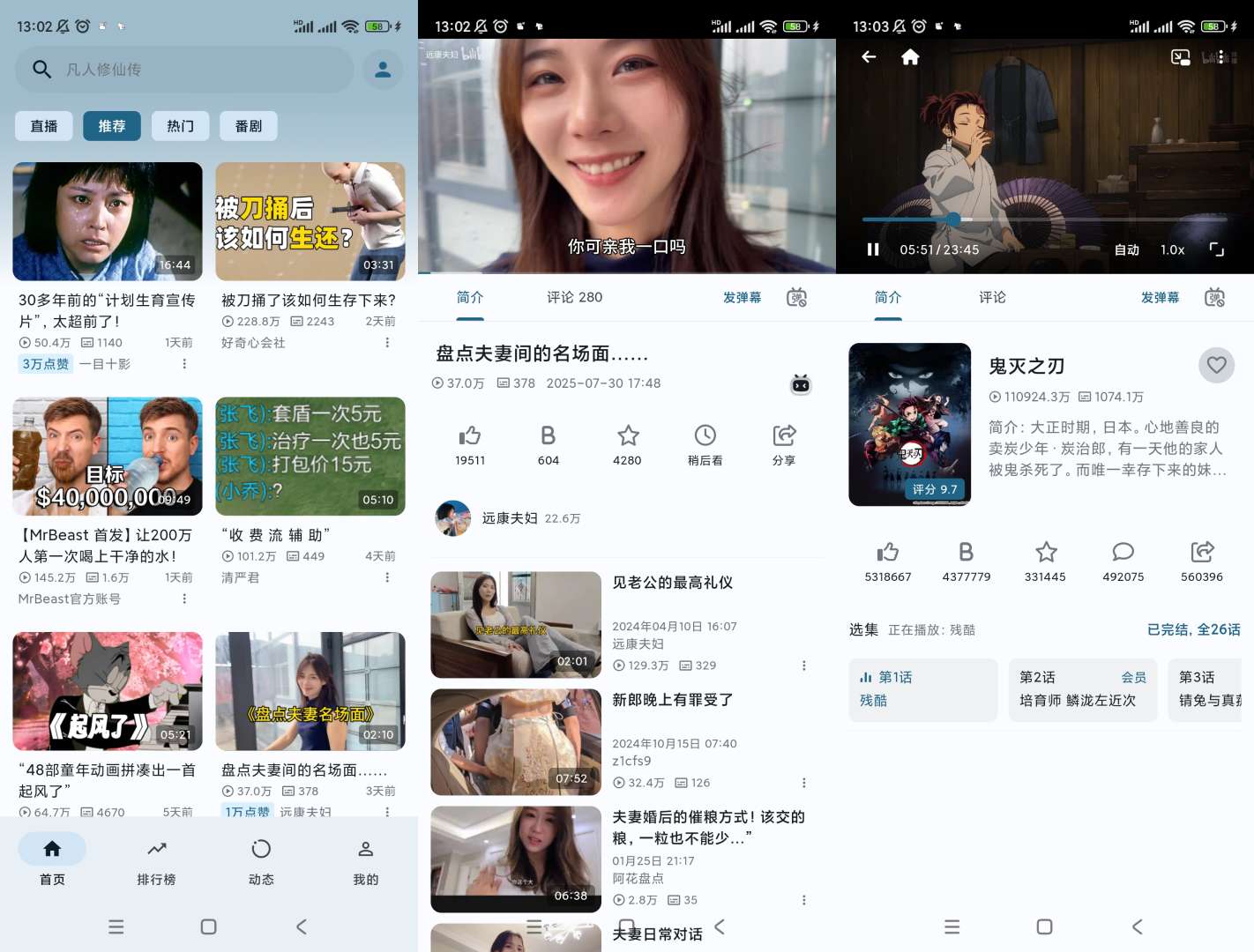Open comments bubble (492075)
Screen dimensions: 1254x952
pos(1123,562)
